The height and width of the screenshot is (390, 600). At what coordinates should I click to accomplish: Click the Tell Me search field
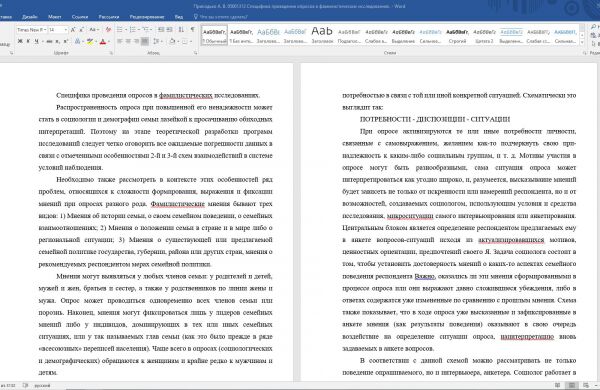tap(221, 17)
